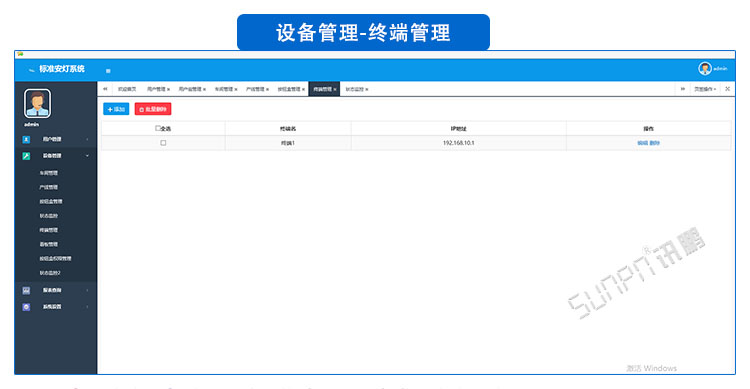The image size is (750, 389).
Task: Click the admin name under sidebar avatar
Action: [x=32, y=124]
